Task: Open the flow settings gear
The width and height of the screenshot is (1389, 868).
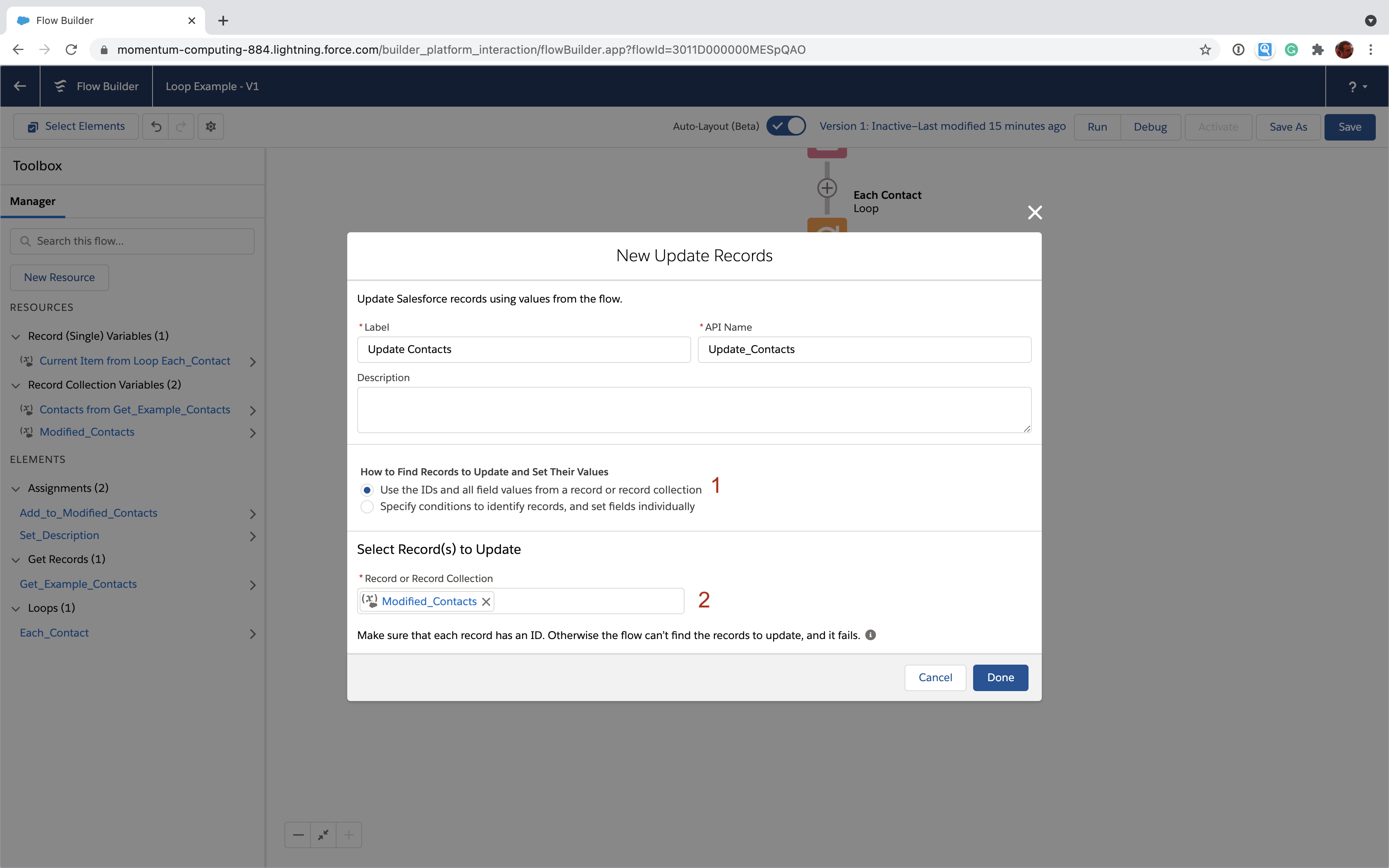Action: (210, 126)
